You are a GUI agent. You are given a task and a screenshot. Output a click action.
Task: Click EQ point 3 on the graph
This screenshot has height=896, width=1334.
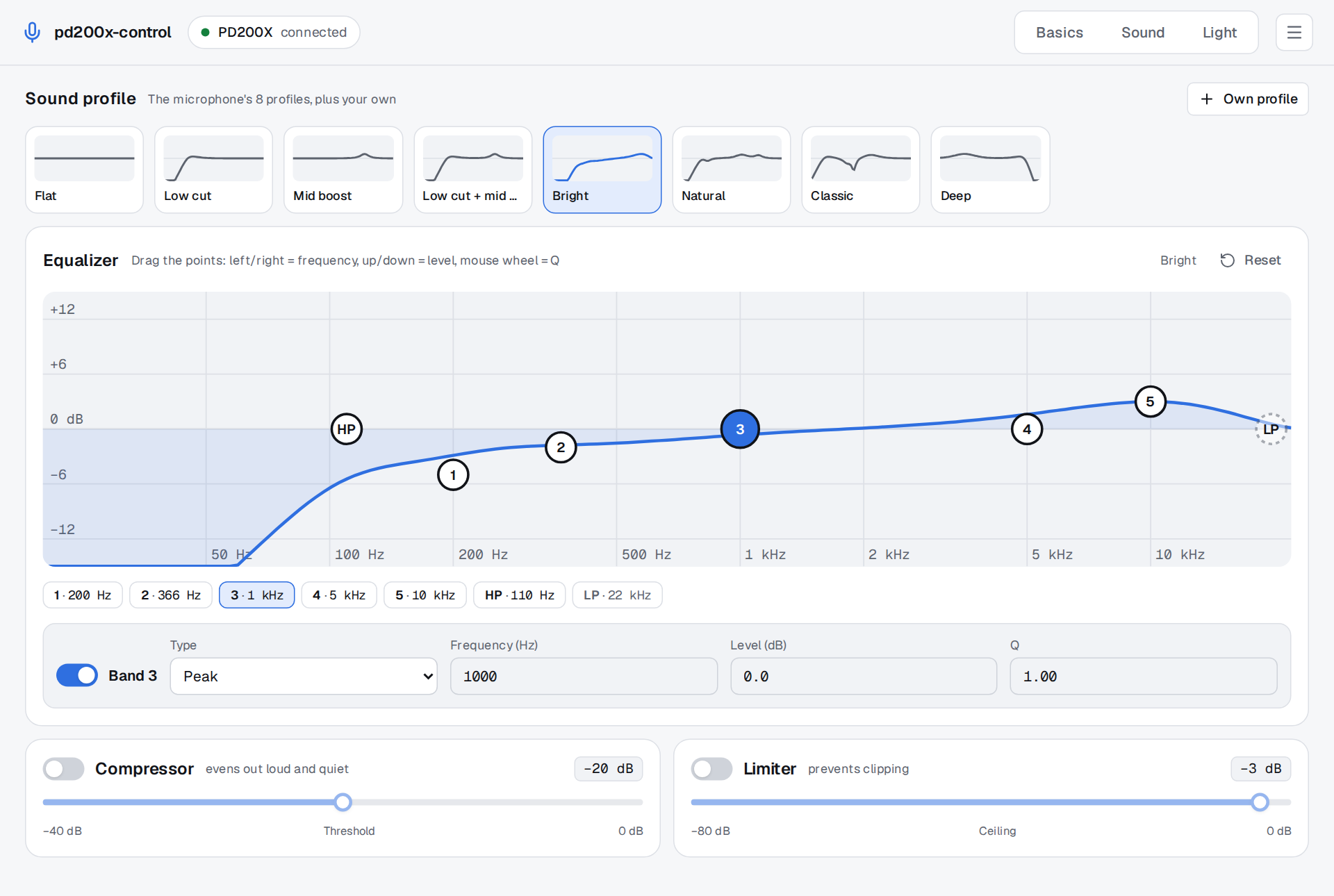(740, 429)
